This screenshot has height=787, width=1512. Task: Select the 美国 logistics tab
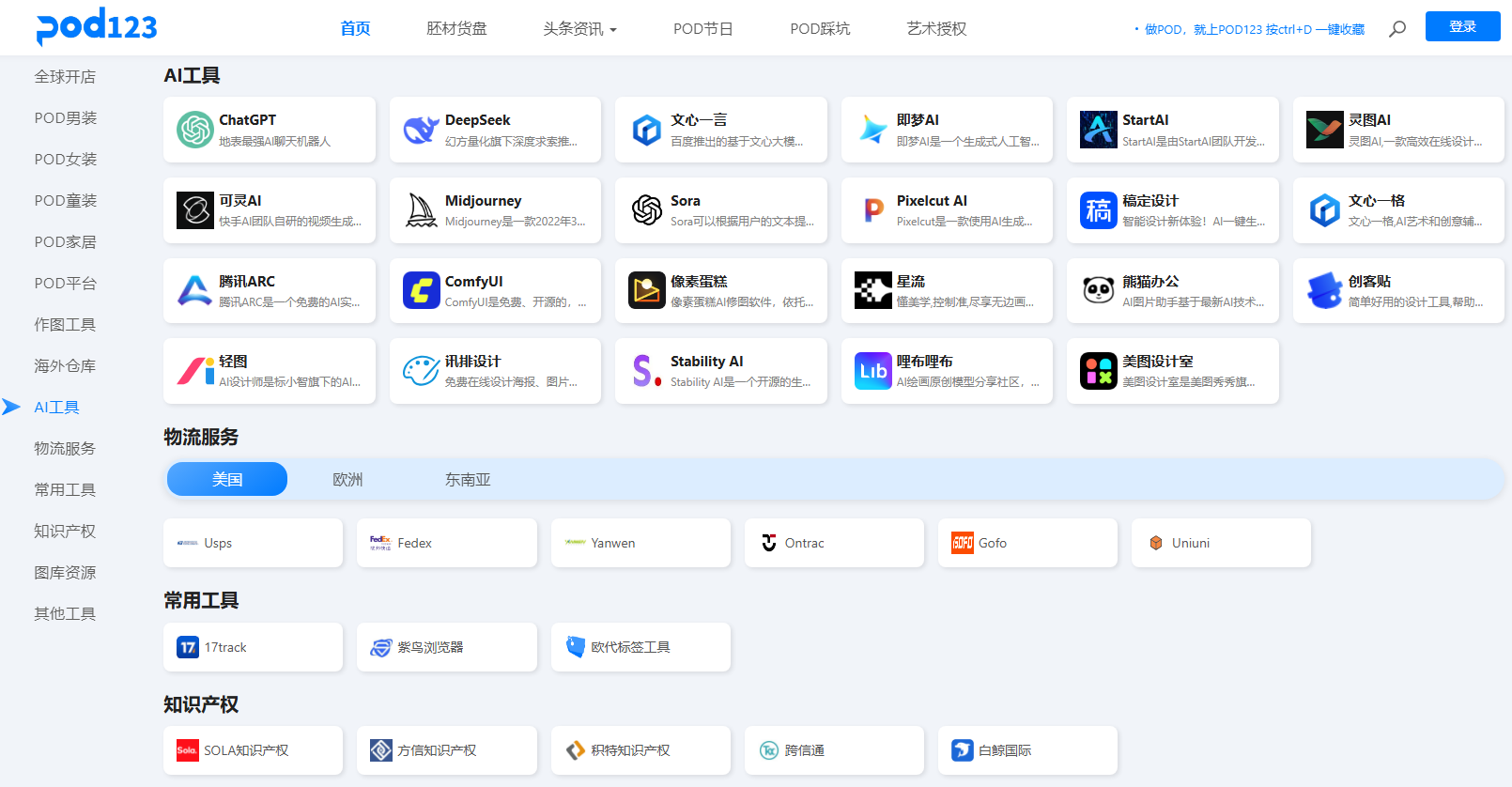[x=227, y=479]
